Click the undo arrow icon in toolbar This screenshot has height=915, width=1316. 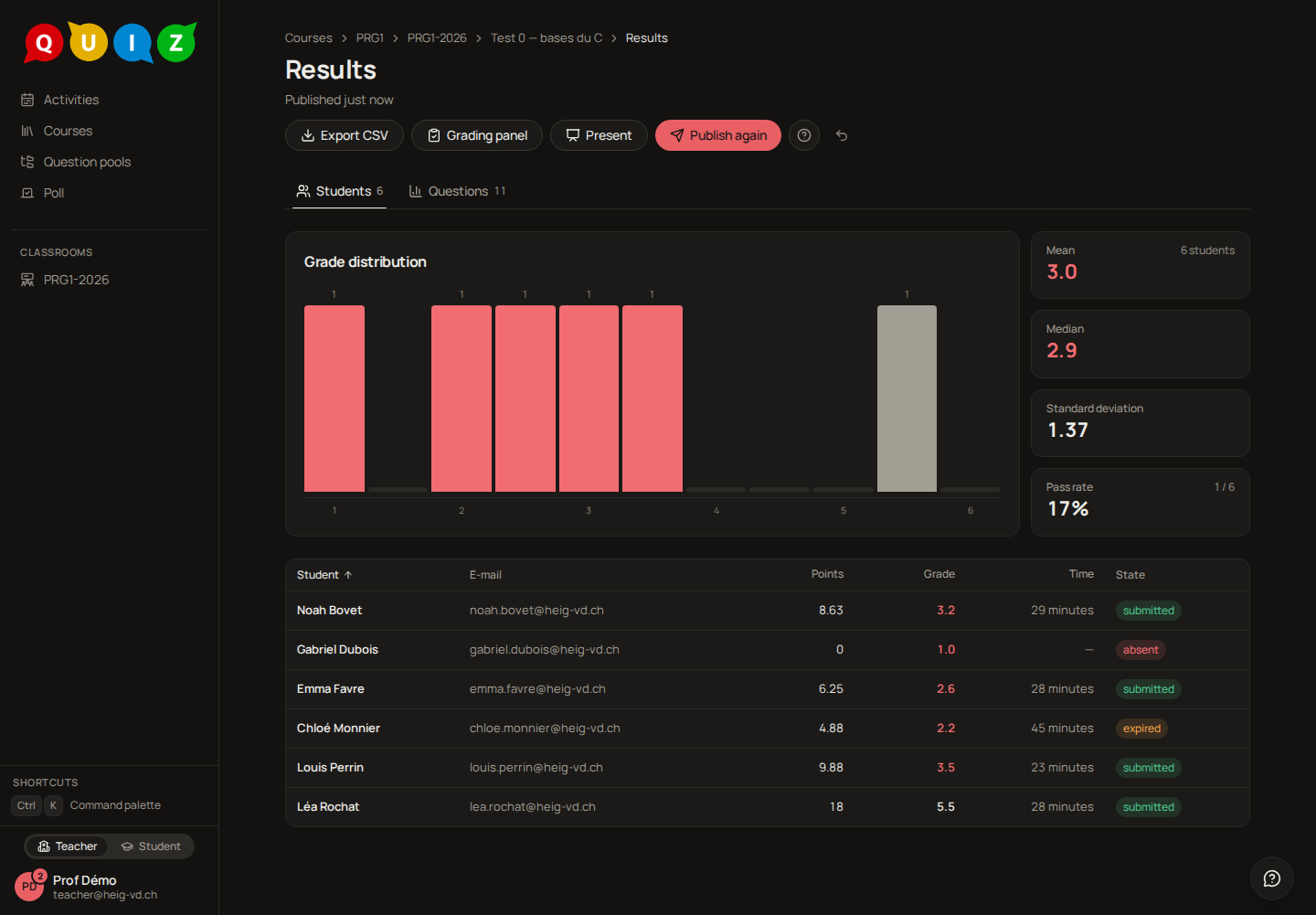click(842, 135)
